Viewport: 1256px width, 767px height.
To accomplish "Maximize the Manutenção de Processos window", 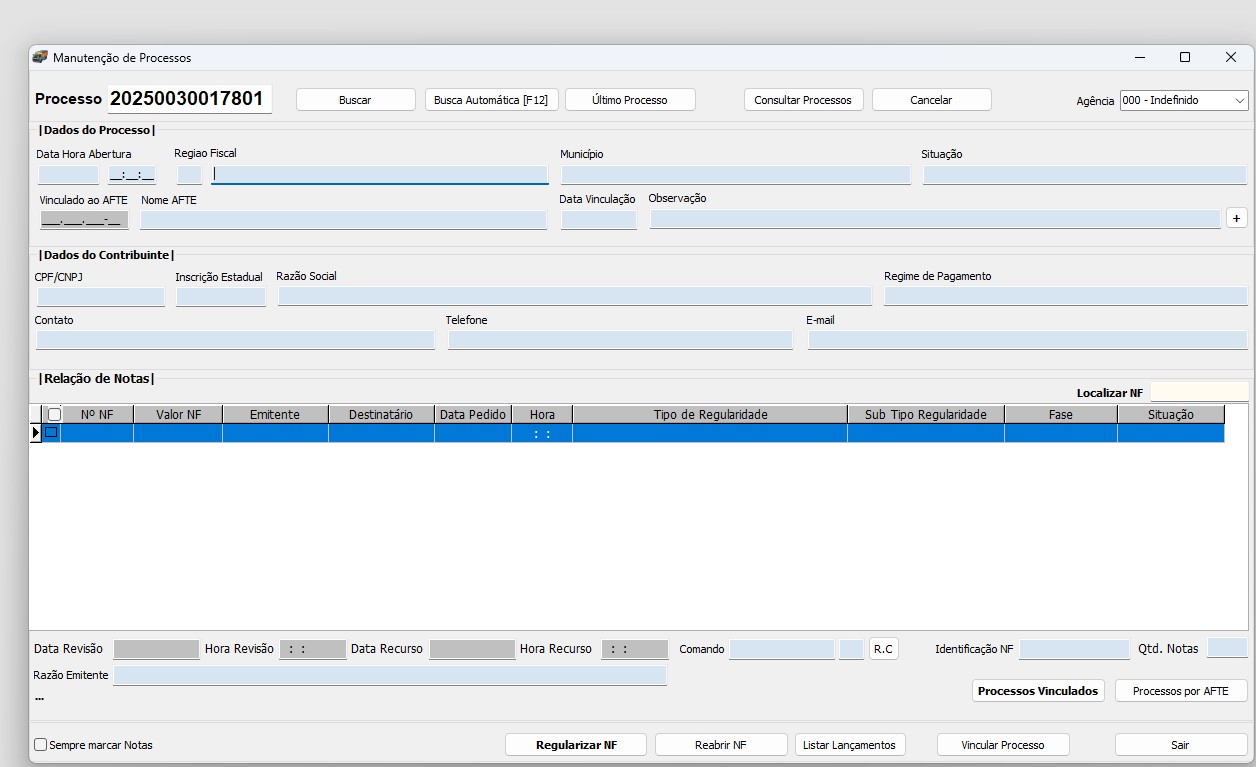I will (1185, 58).
